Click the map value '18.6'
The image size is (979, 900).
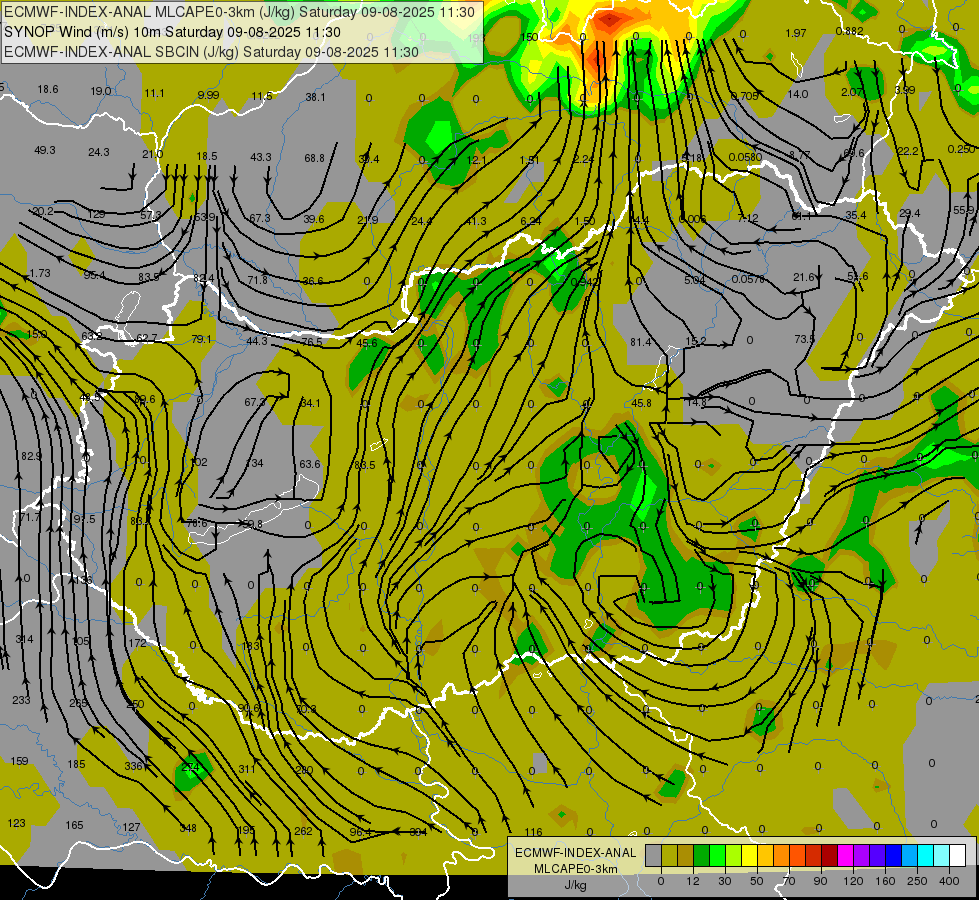pos(47,89)
